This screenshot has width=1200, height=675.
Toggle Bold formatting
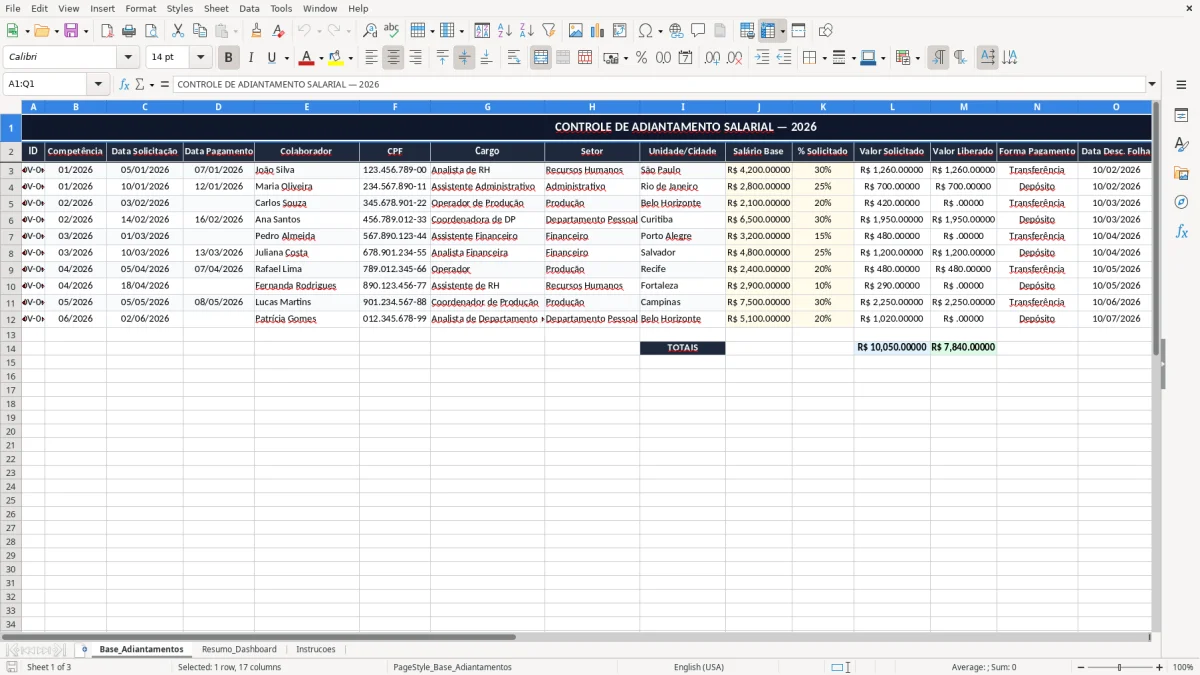pyautogui.click(x=229, y=58)
